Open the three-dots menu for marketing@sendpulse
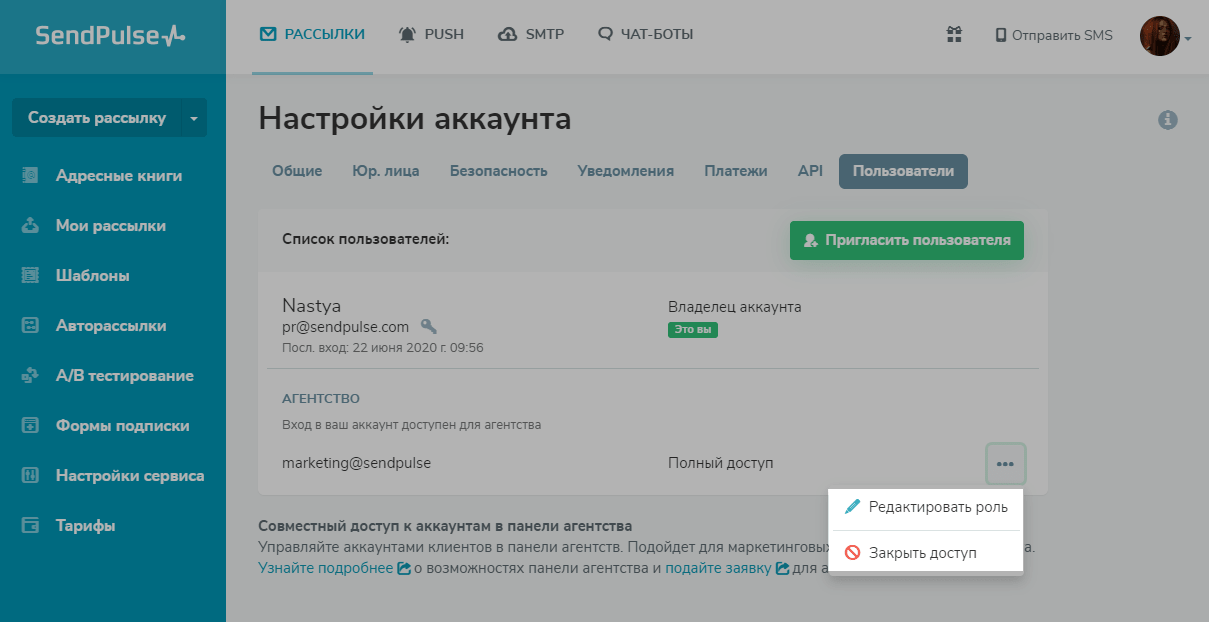The height and width of the screenshot is (622, 1209). [1005, 463]
